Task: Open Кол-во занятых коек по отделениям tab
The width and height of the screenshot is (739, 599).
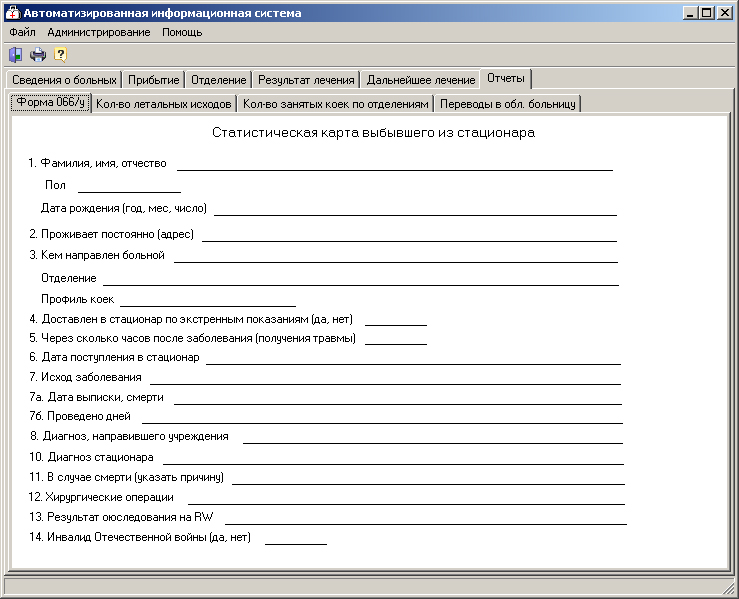Action: tap(336, 104)
